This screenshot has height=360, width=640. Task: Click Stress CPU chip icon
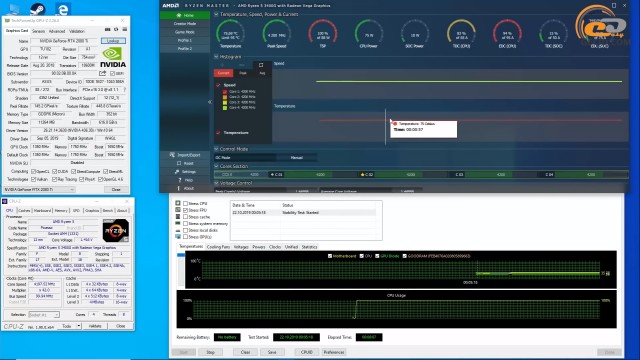178,203
